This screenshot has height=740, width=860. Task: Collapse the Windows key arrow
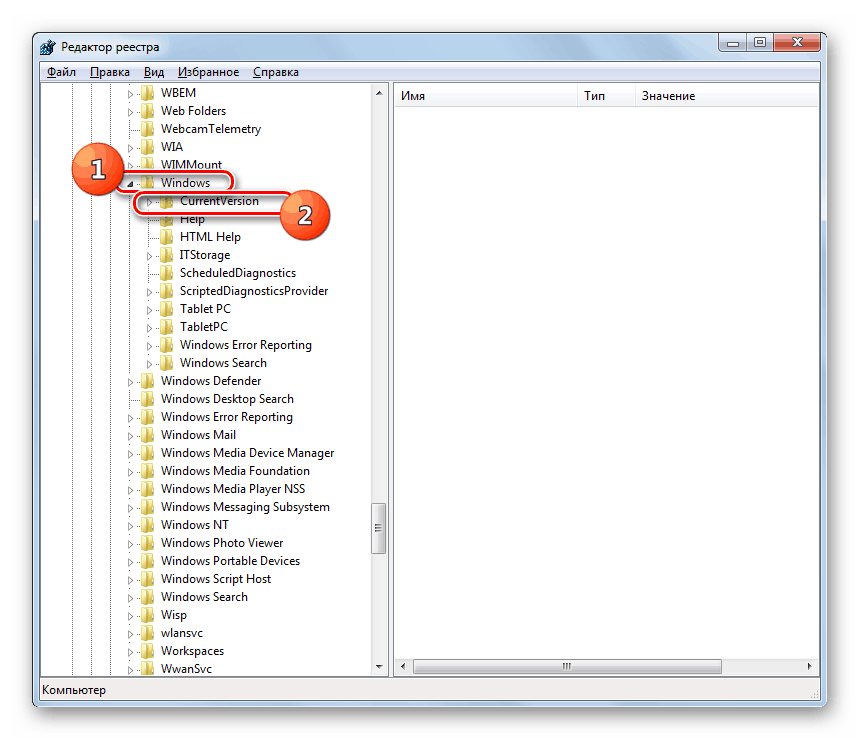pyautogui.click(x=130, y=184)
